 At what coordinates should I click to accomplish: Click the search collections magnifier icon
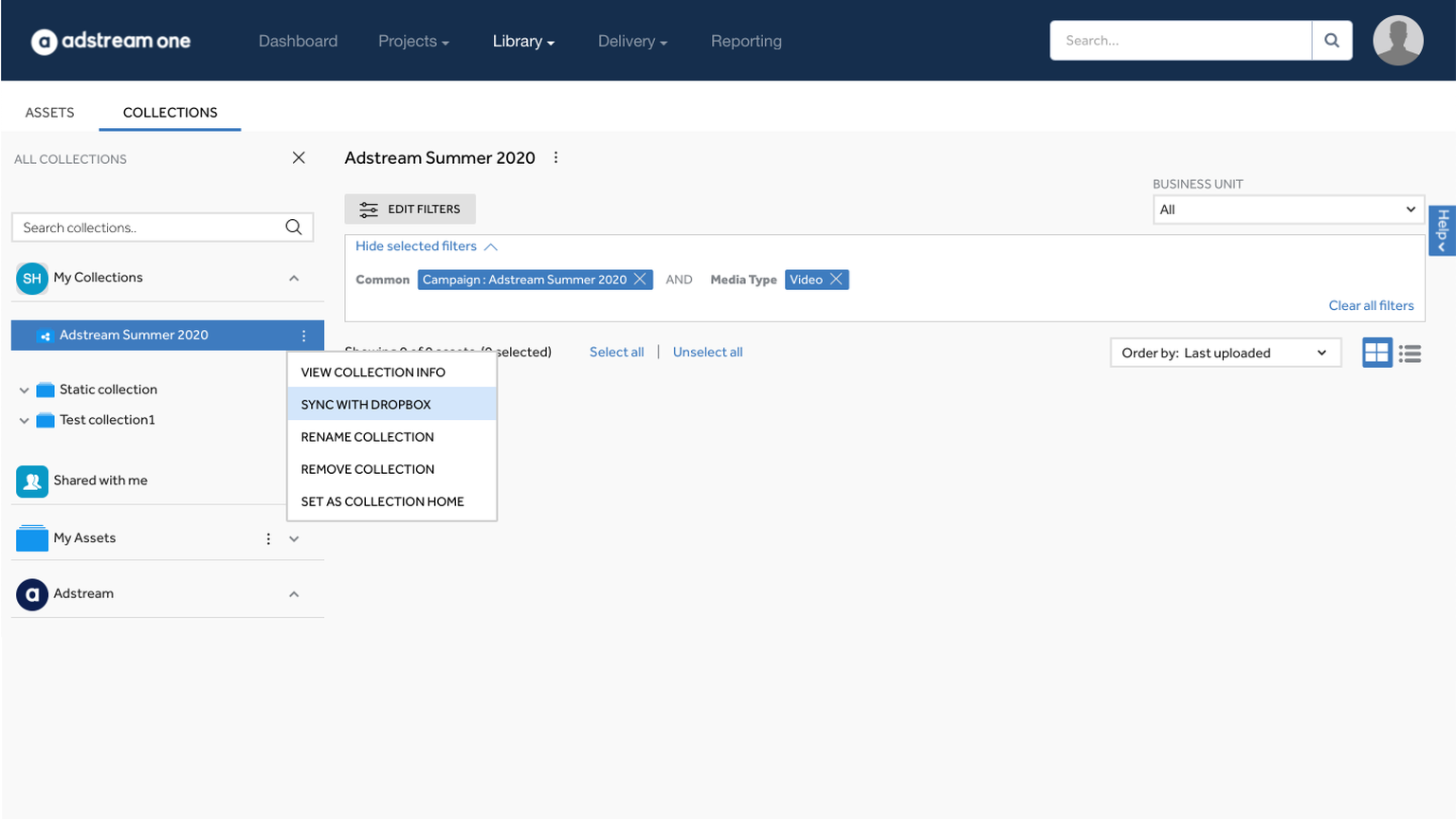294,227
